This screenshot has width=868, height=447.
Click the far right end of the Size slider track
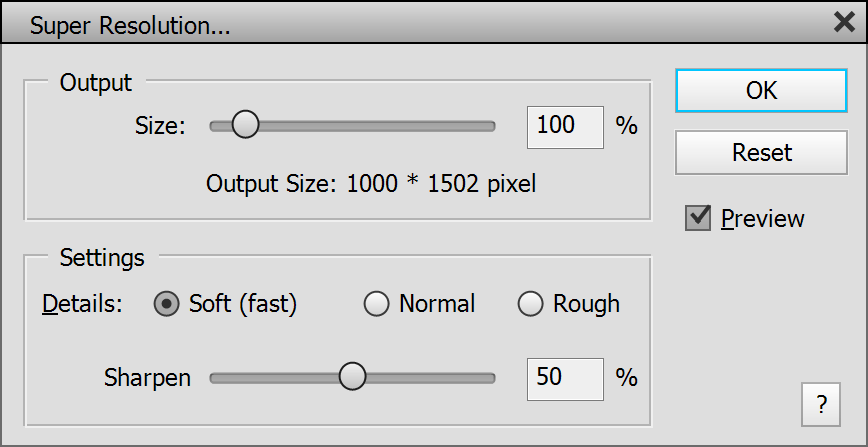tap(491, 126)
